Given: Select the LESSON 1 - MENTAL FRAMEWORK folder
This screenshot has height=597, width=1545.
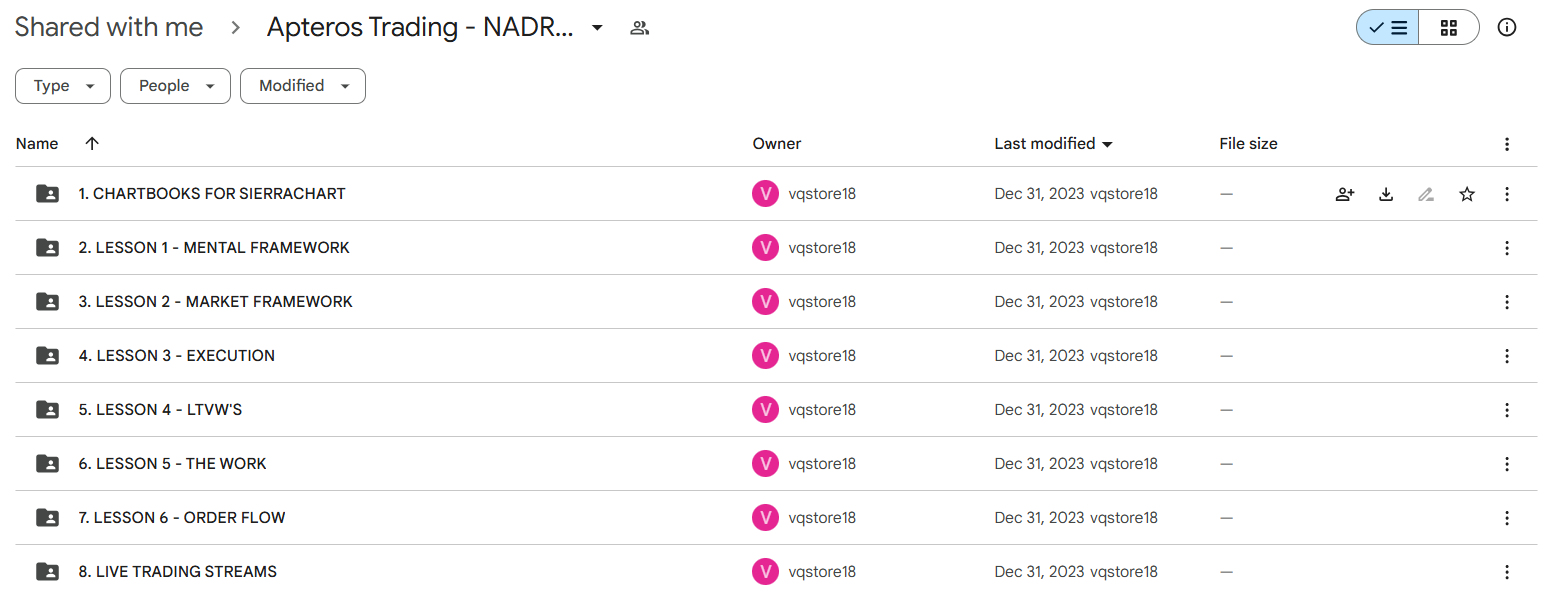Looking at the screenshot, I should [x=776, y=248].
